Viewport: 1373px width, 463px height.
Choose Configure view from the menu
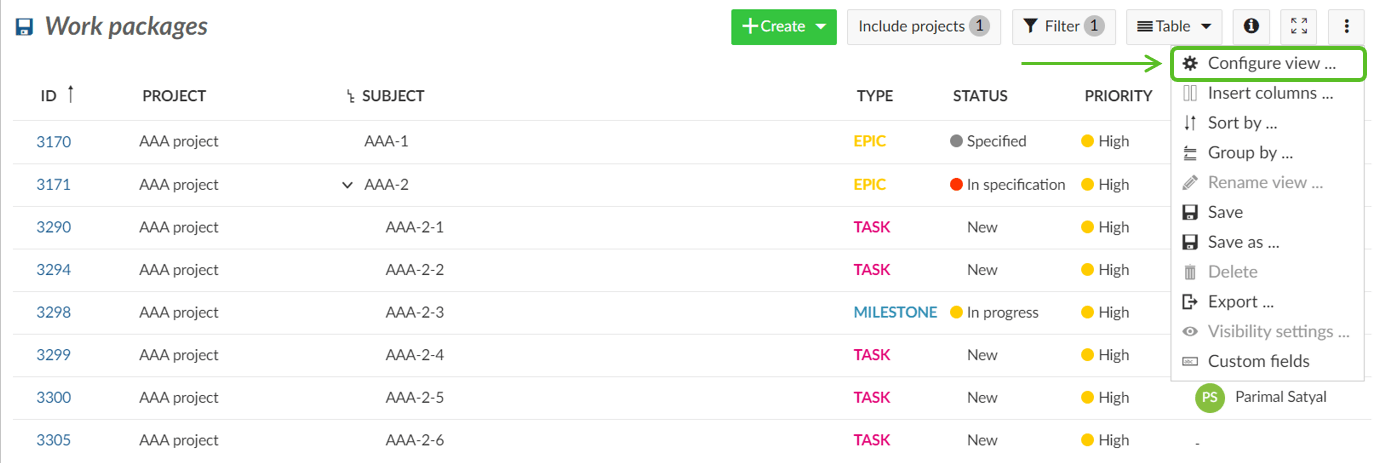point(1270,63)
